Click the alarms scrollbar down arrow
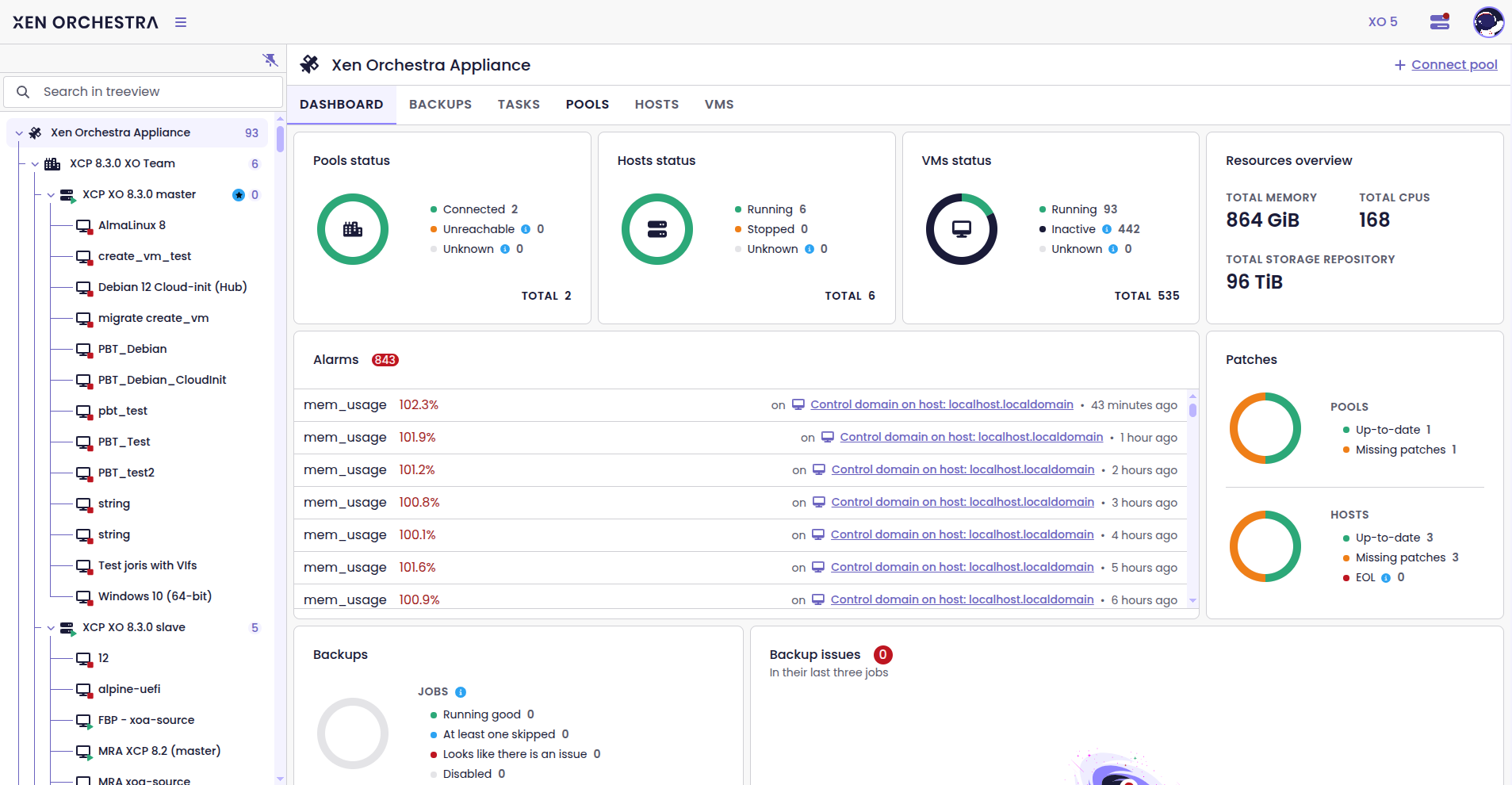 pos(1192,601)
